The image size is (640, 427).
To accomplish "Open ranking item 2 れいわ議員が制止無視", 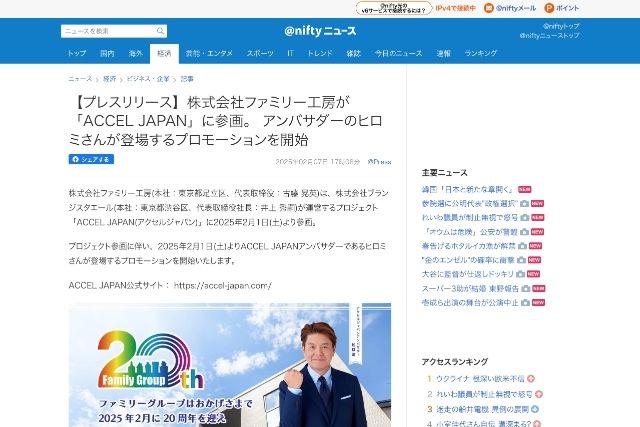I will pyautogui.click(x=484, y=394).
